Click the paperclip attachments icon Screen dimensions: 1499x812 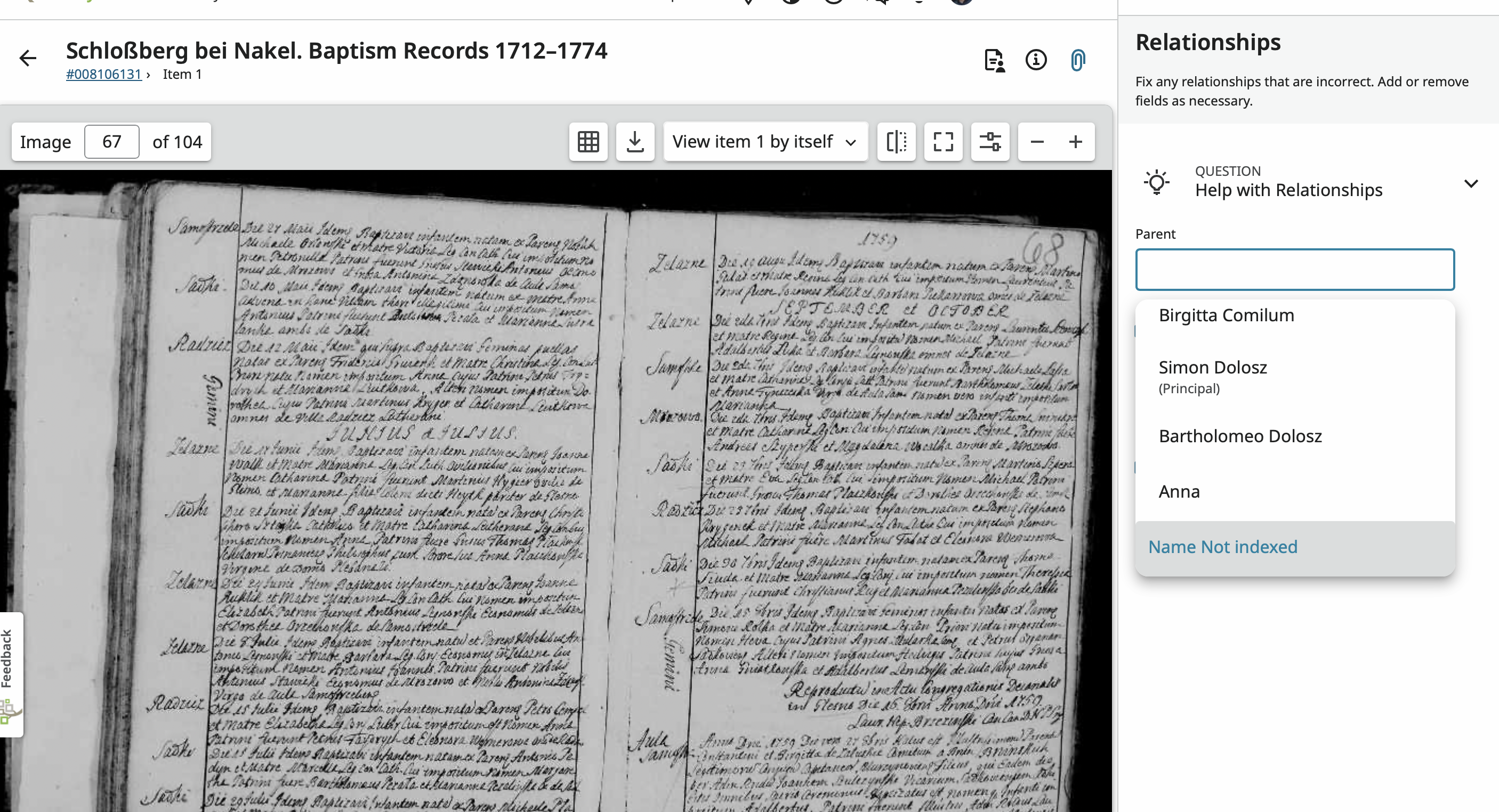(1078, 60)
